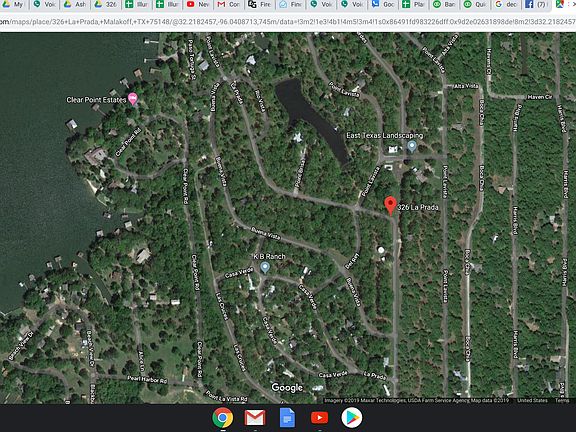Select the pink Clear Point Estates marker
The image size is (576, 432).
click(132, 98)
